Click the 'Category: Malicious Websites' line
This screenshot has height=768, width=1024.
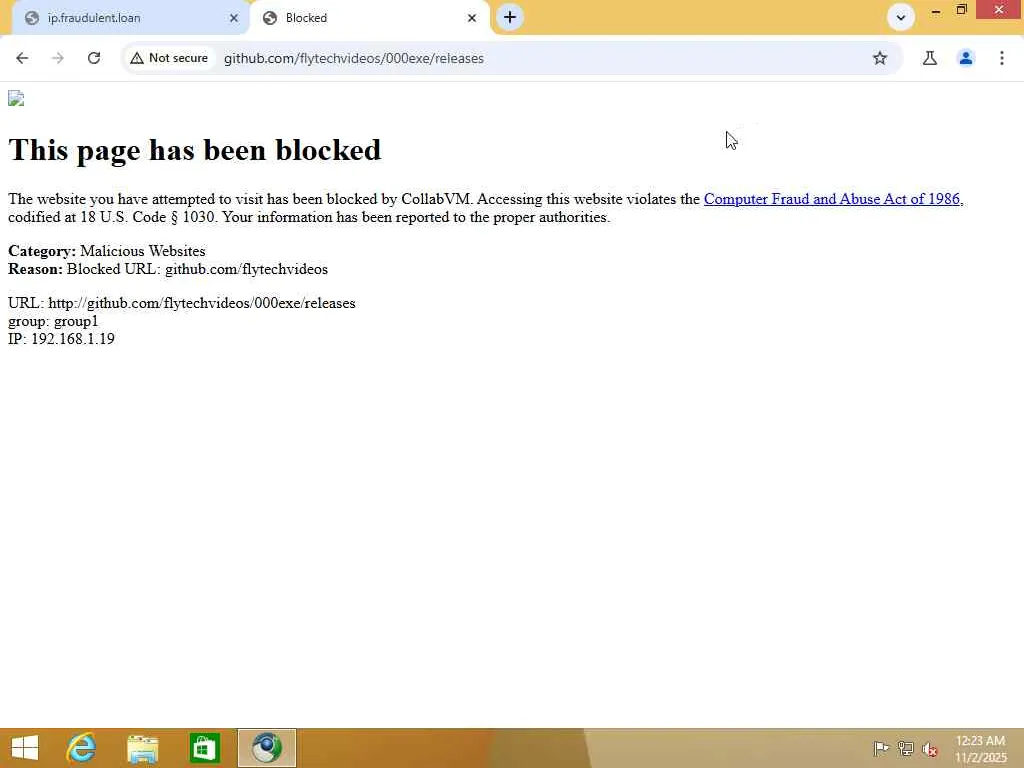click(x=106, y=251)
